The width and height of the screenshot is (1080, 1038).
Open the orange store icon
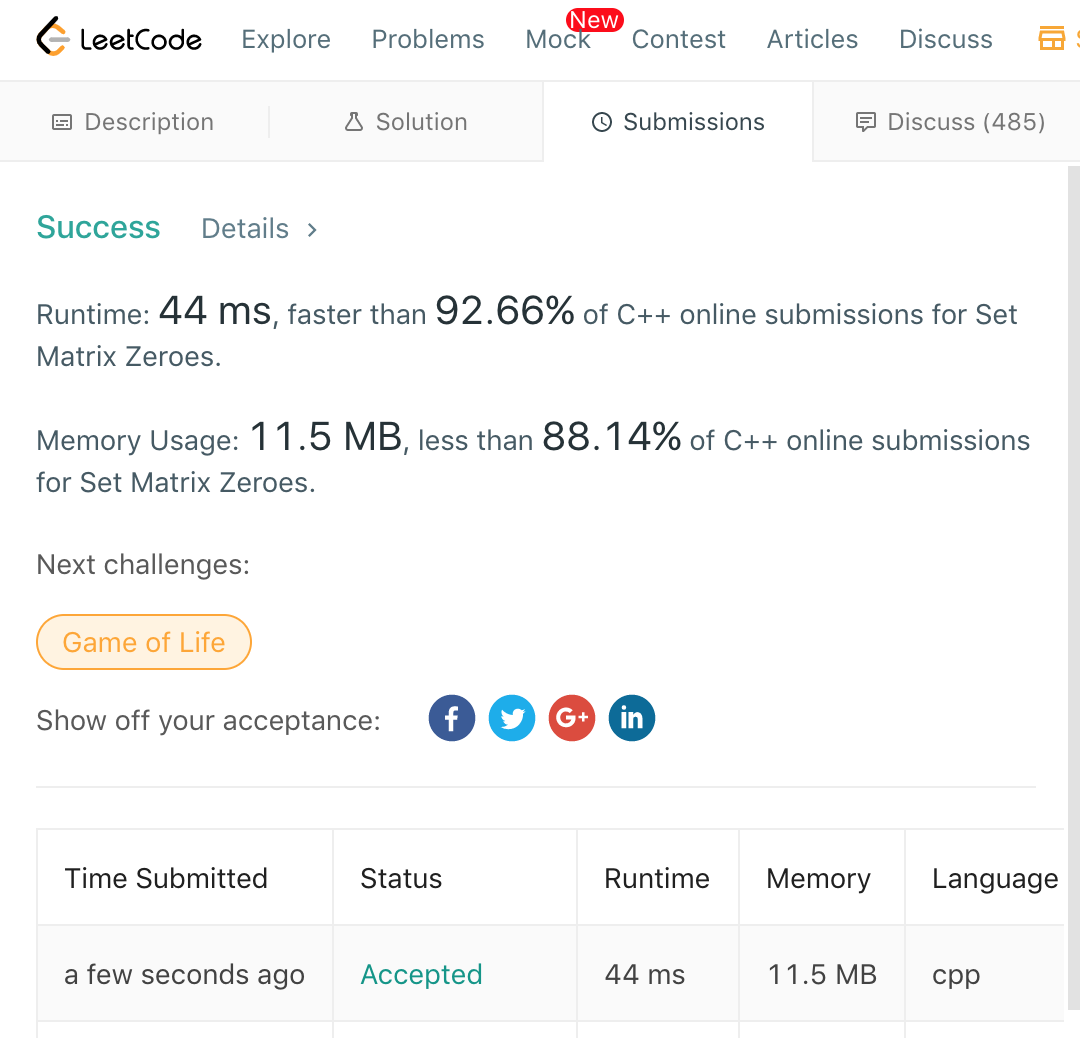tap(1052, 39)
